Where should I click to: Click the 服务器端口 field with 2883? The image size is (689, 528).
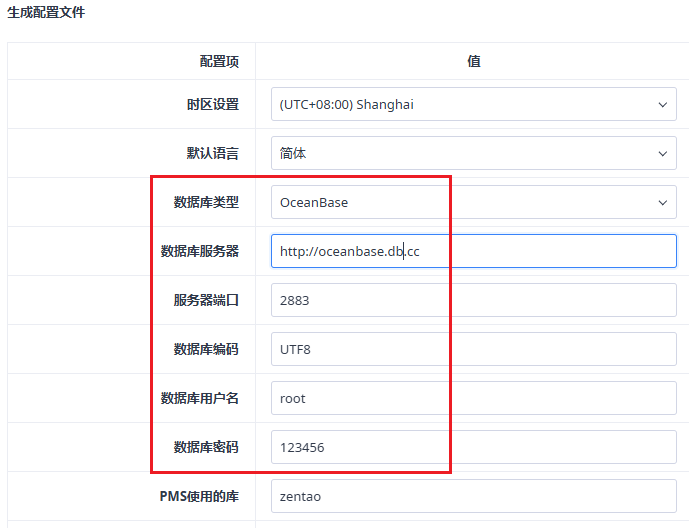(474, 300)
